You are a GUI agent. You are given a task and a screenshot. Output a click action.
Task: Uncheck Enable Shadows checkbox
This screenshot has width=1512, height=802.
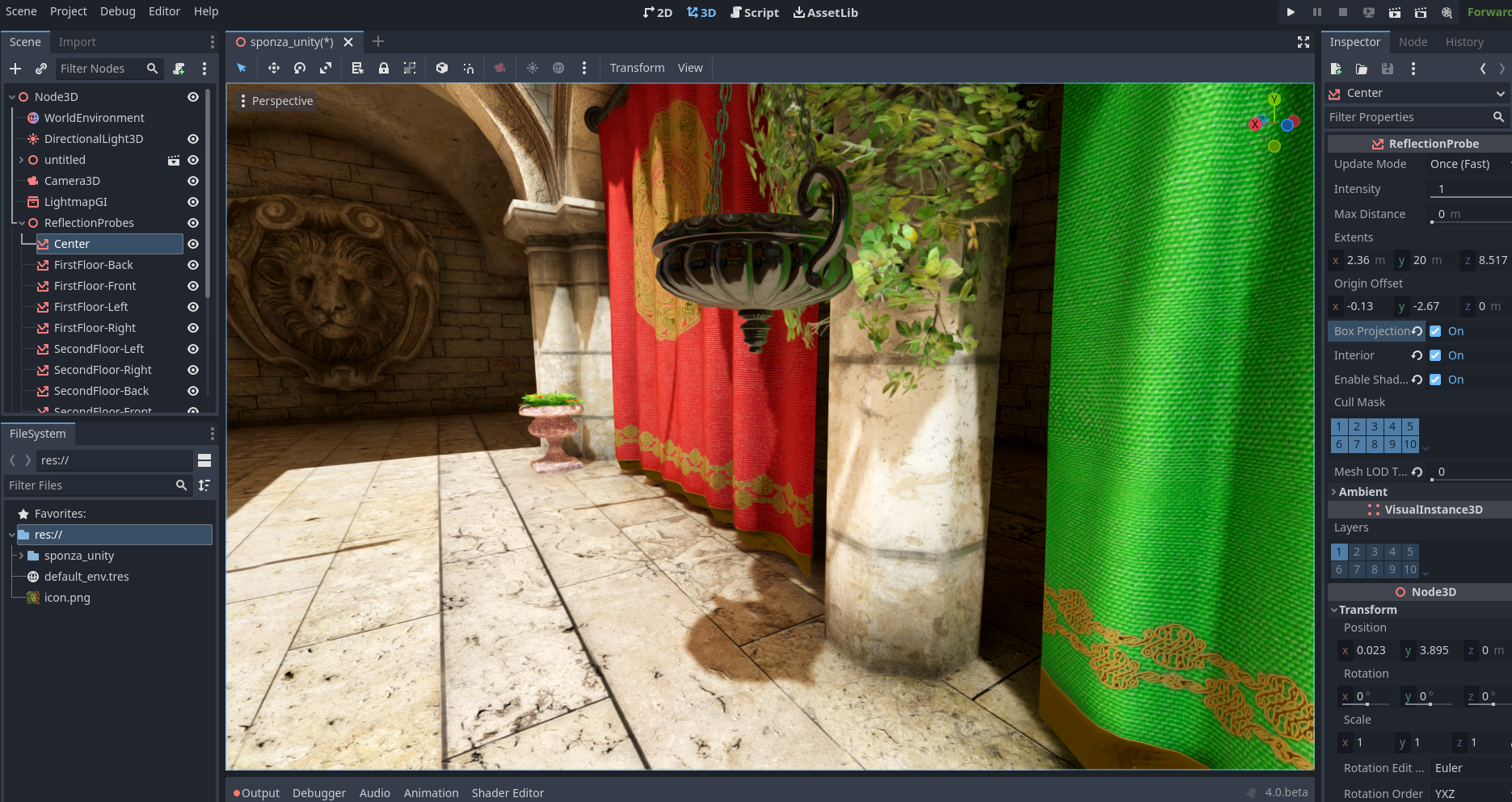tap(1435, 380)
